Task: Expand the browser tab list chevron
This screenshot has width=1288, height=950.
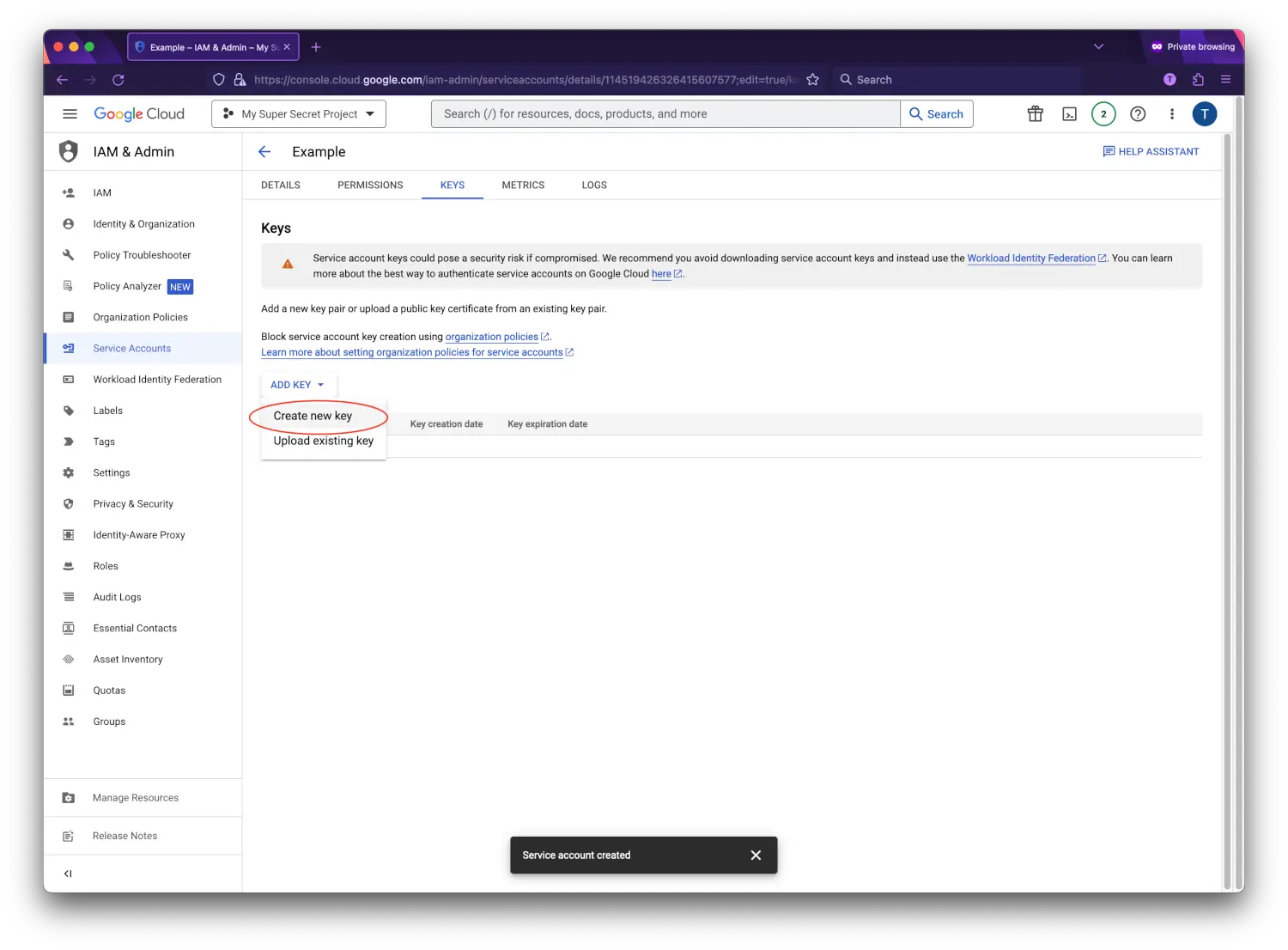Action: click(x=1098, y=47)
